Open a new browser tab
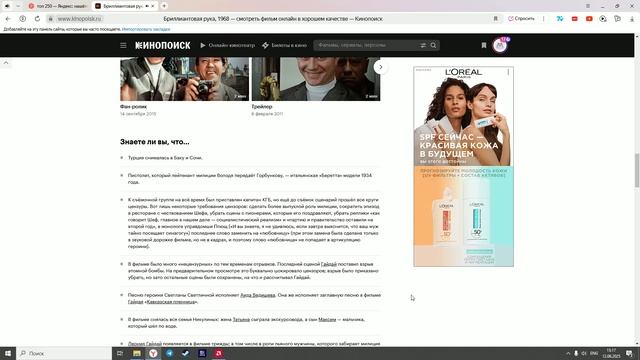640x360 pixels. click(164, 6)
